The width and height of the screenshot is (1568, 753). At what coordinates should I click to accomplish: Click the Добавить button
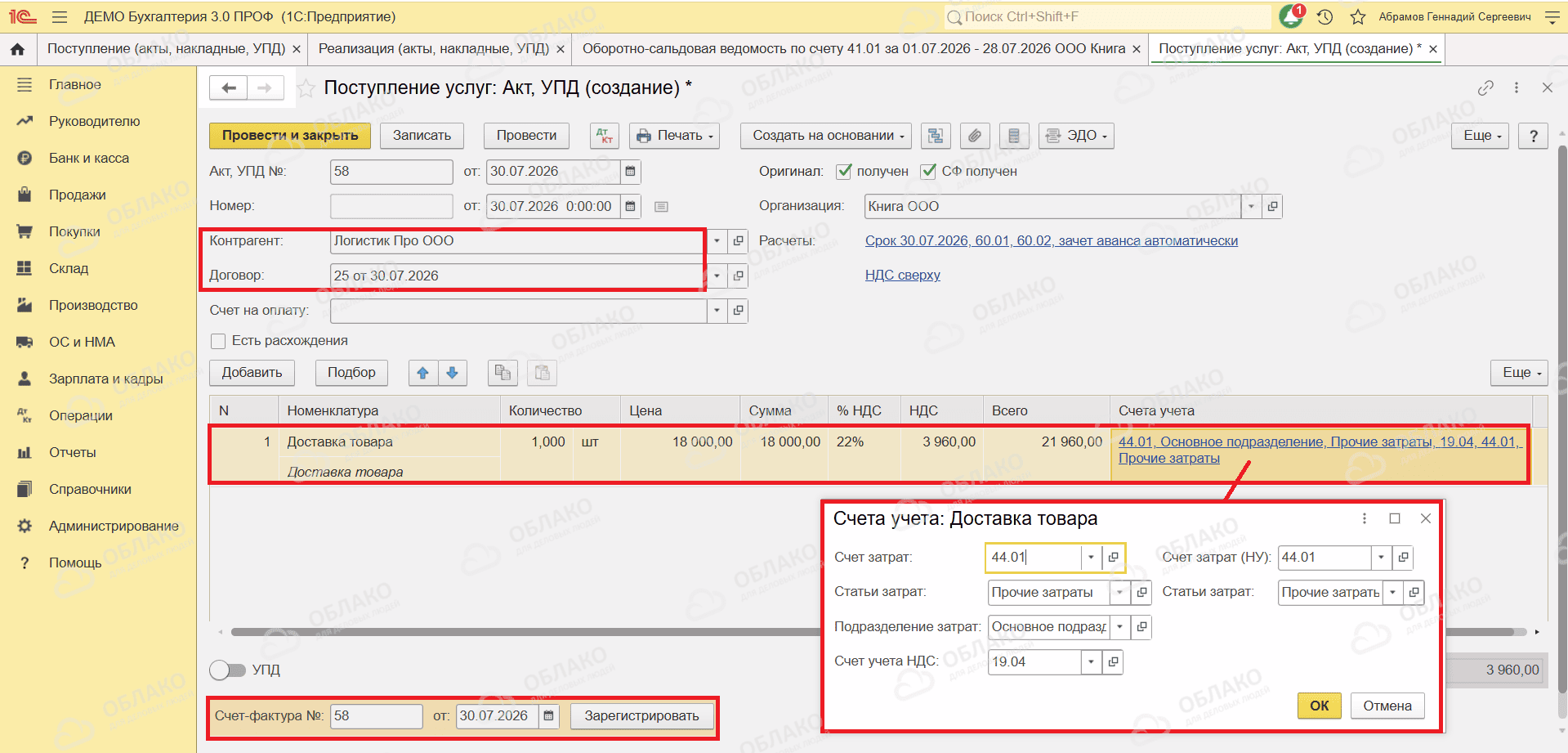[x=252, y=373]
